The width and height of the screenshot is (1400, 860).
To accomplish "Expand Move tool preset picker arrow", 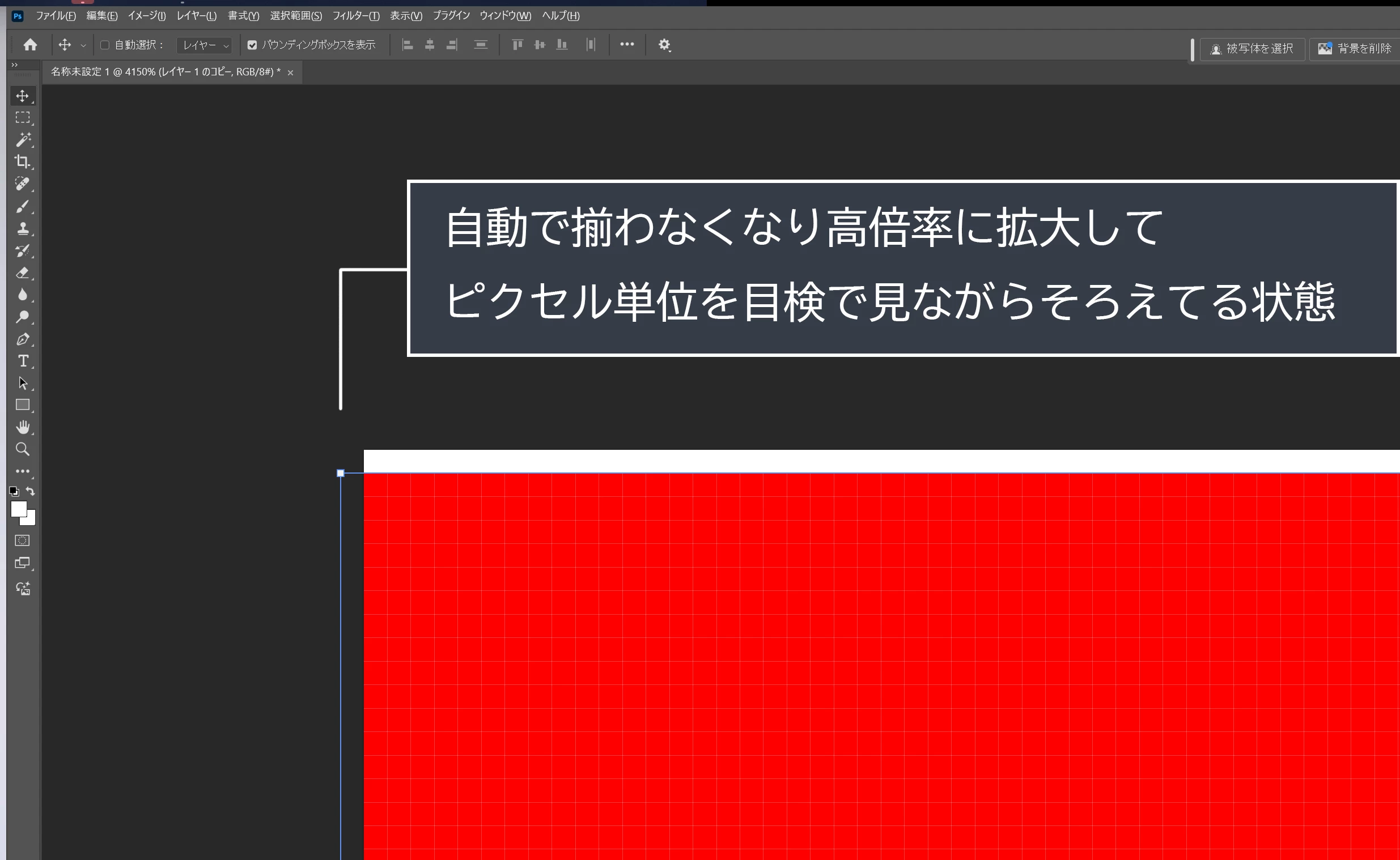I will [x=83, y=45].
